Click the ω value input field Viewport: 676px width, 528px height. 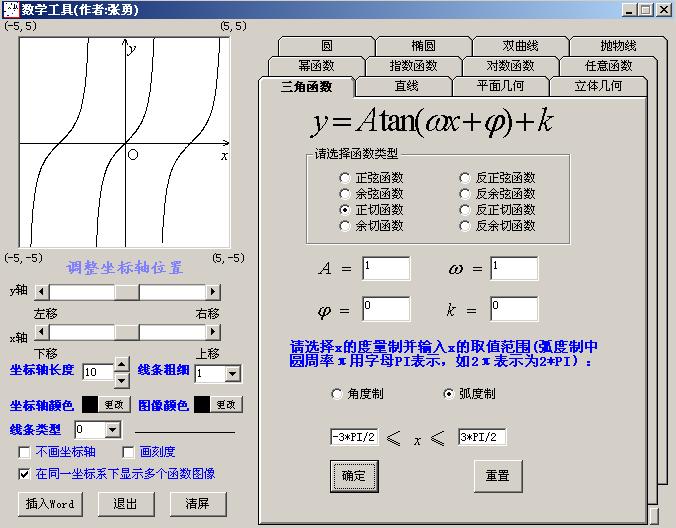[x=514, y=269]
